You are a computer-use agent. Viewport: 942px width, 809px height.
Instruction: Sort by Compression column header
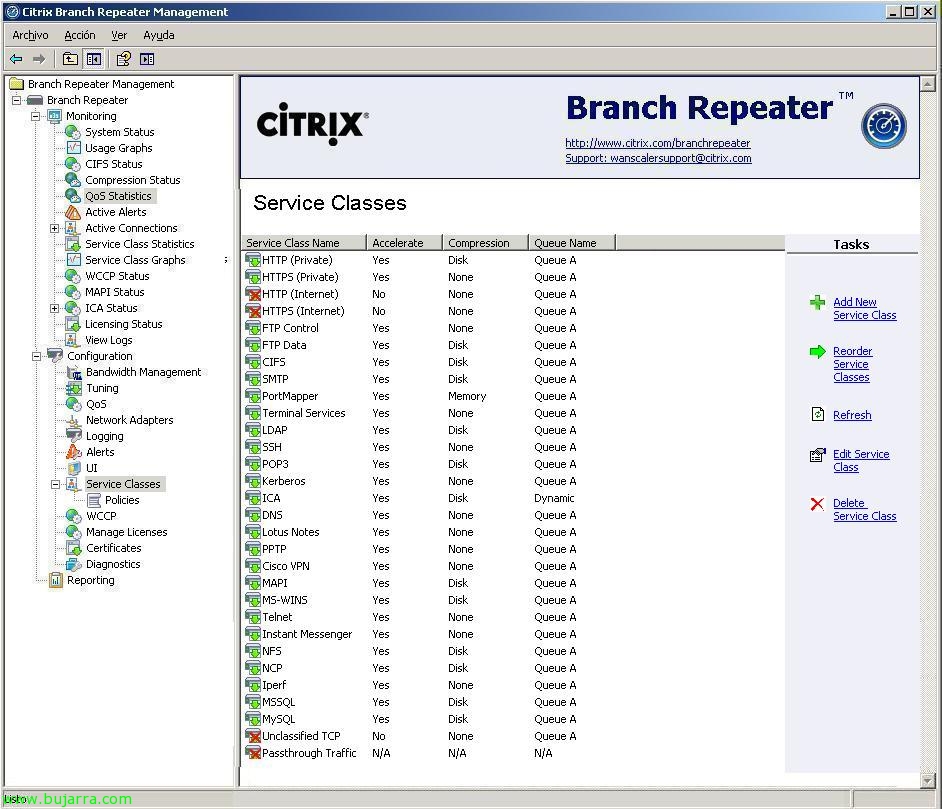pos(485,243)
